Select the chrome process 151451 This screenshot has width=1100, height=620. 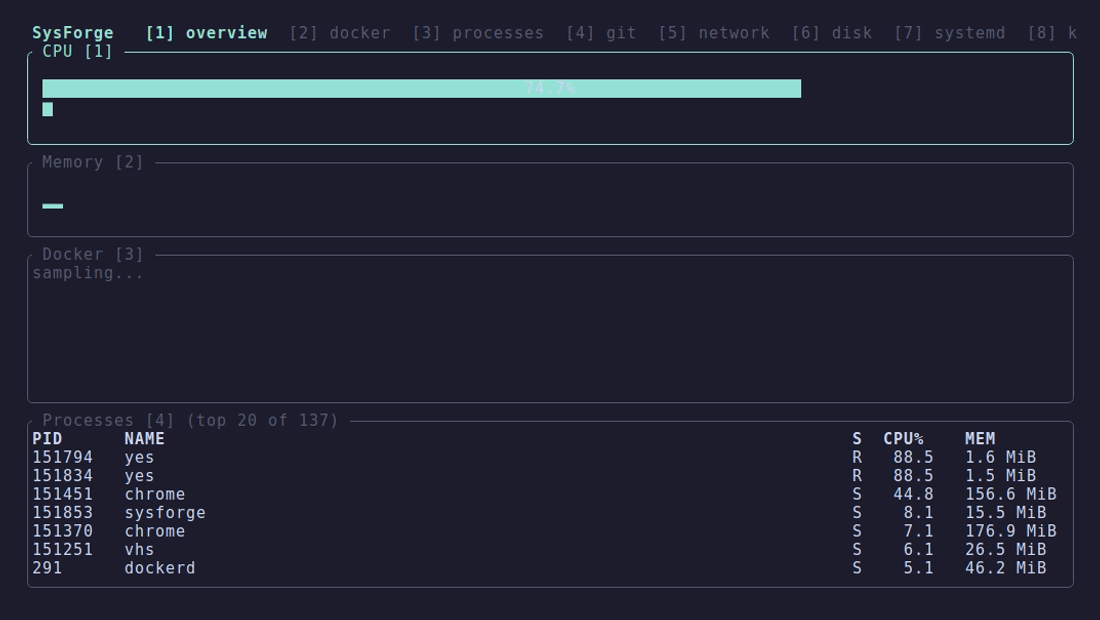pos(550,494)
